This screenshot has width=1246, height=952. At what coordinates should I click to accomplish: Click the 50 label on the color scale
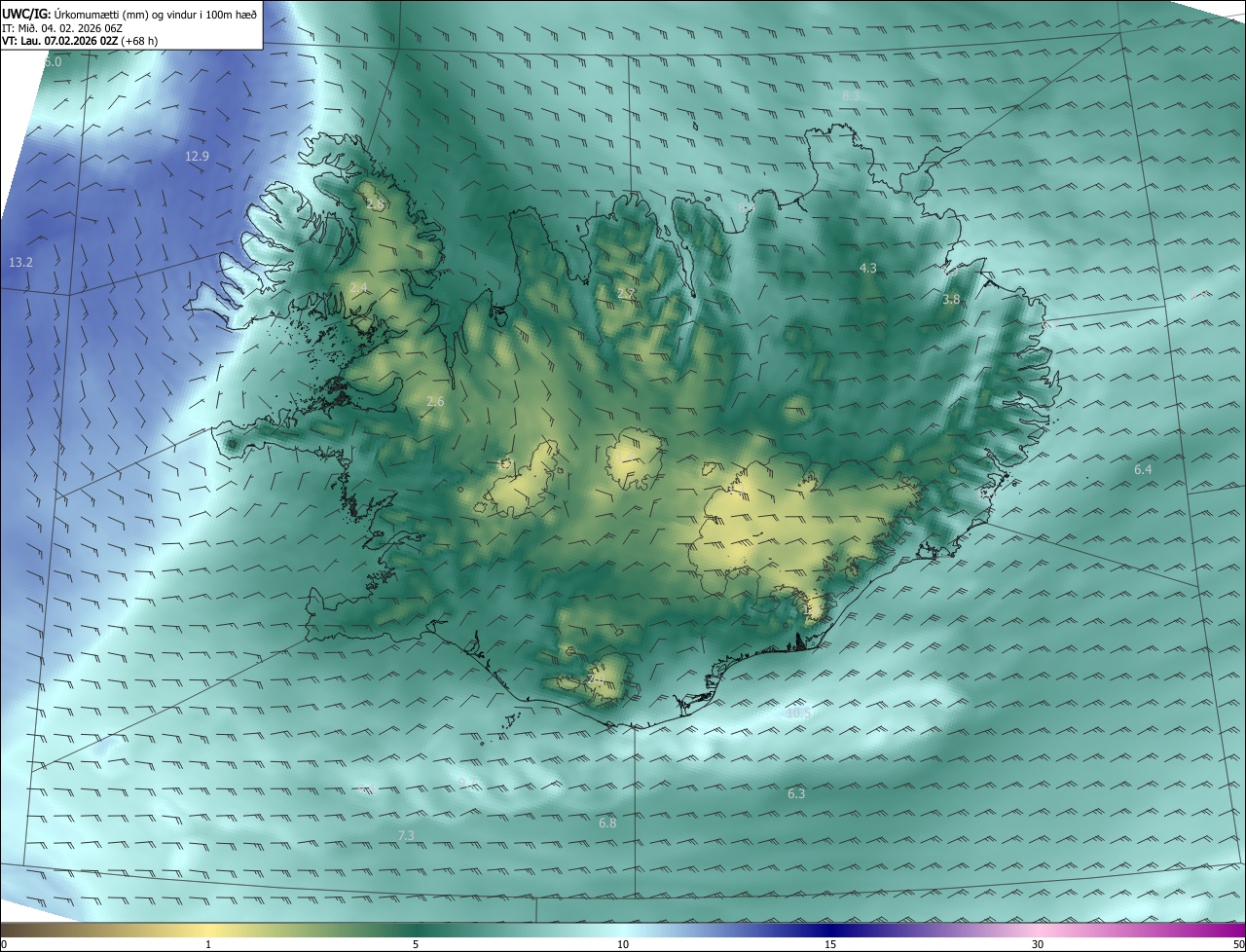tap(1238, 944)
